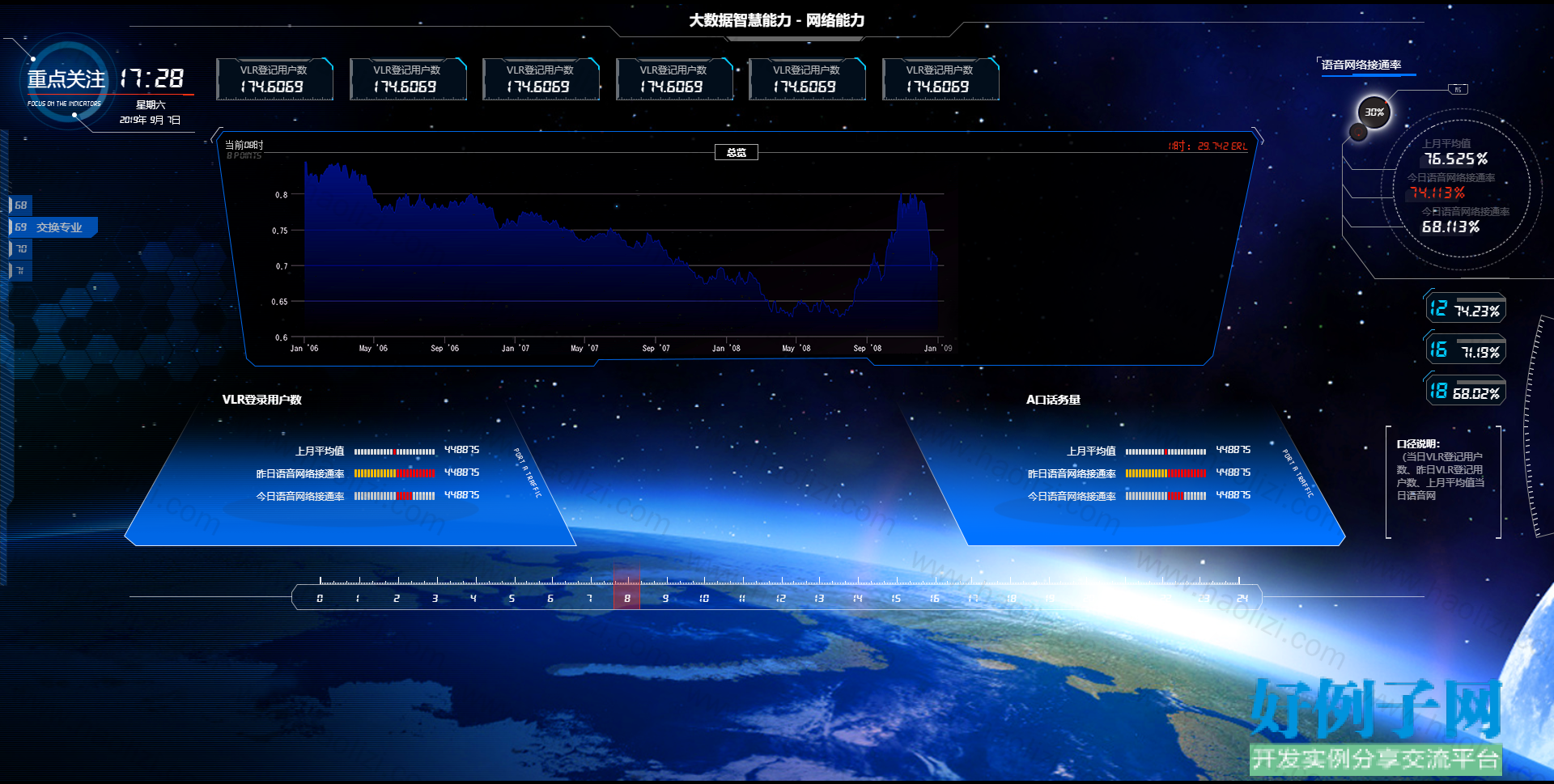This screenshot has width=1554, height=784.
Task: Open the 总览 overview button on the chart
Action: [736, 152]
